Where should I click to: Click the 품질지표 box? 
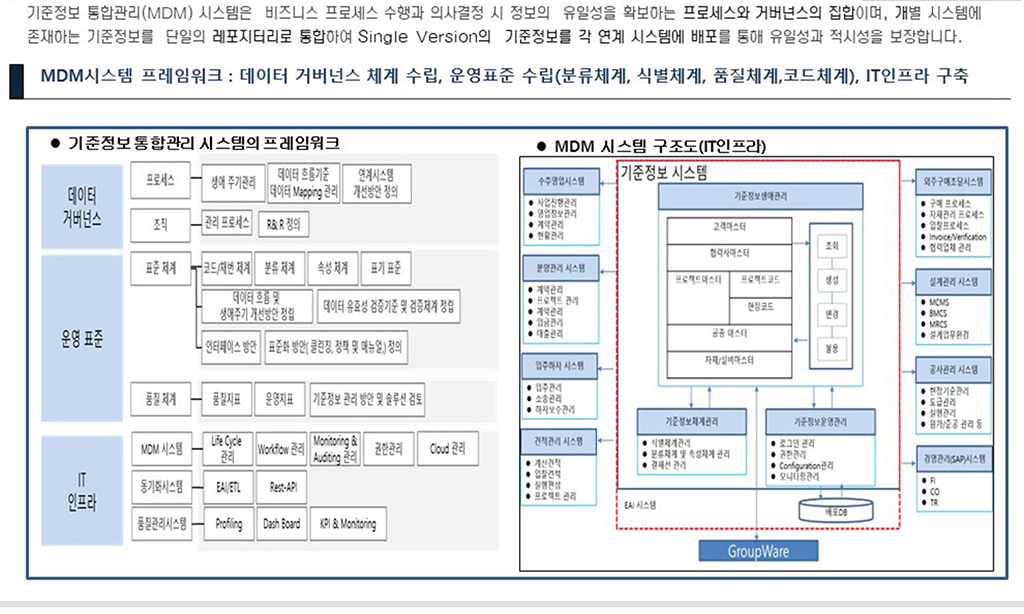[227, 399]
